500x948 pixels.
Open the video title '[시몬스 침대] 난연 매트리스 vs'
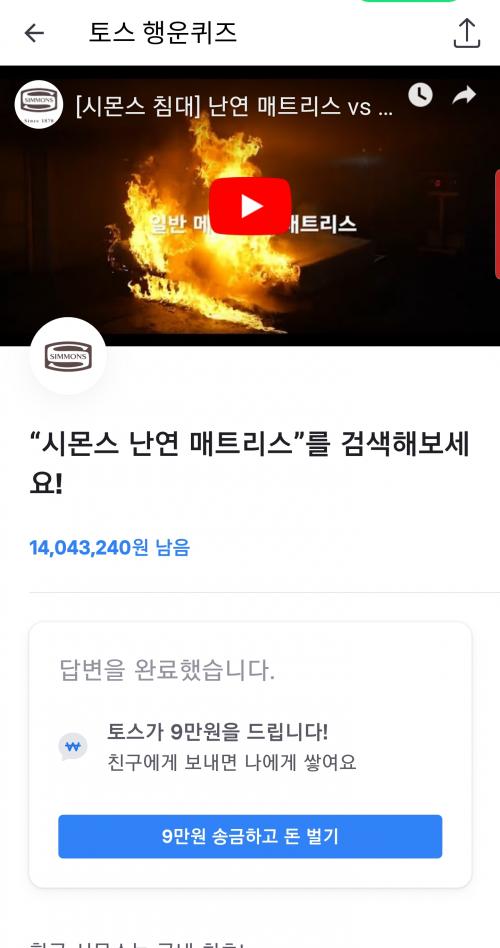coord(235,106)
